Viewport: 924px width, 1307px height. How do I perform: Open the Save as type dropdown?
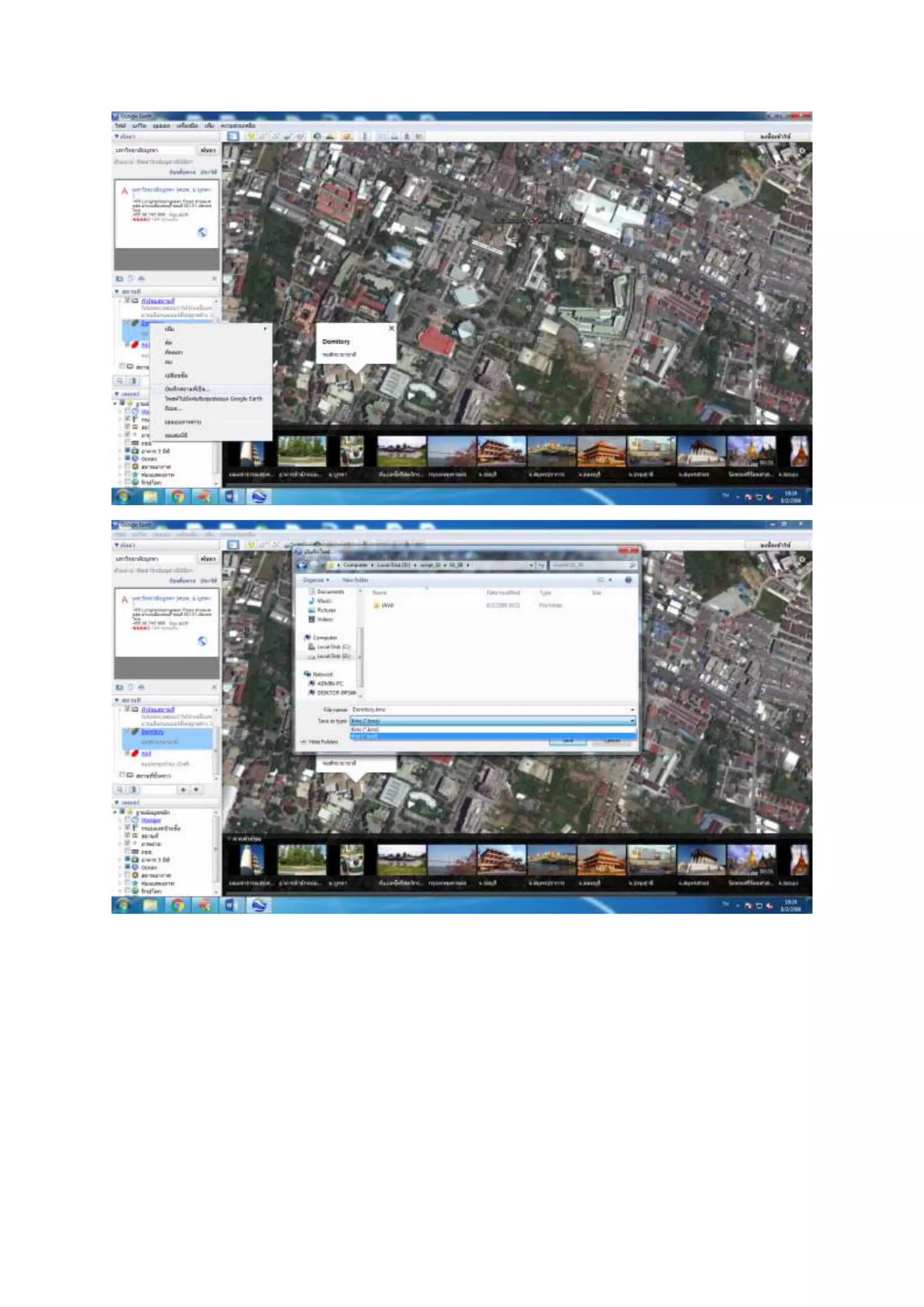632,721
